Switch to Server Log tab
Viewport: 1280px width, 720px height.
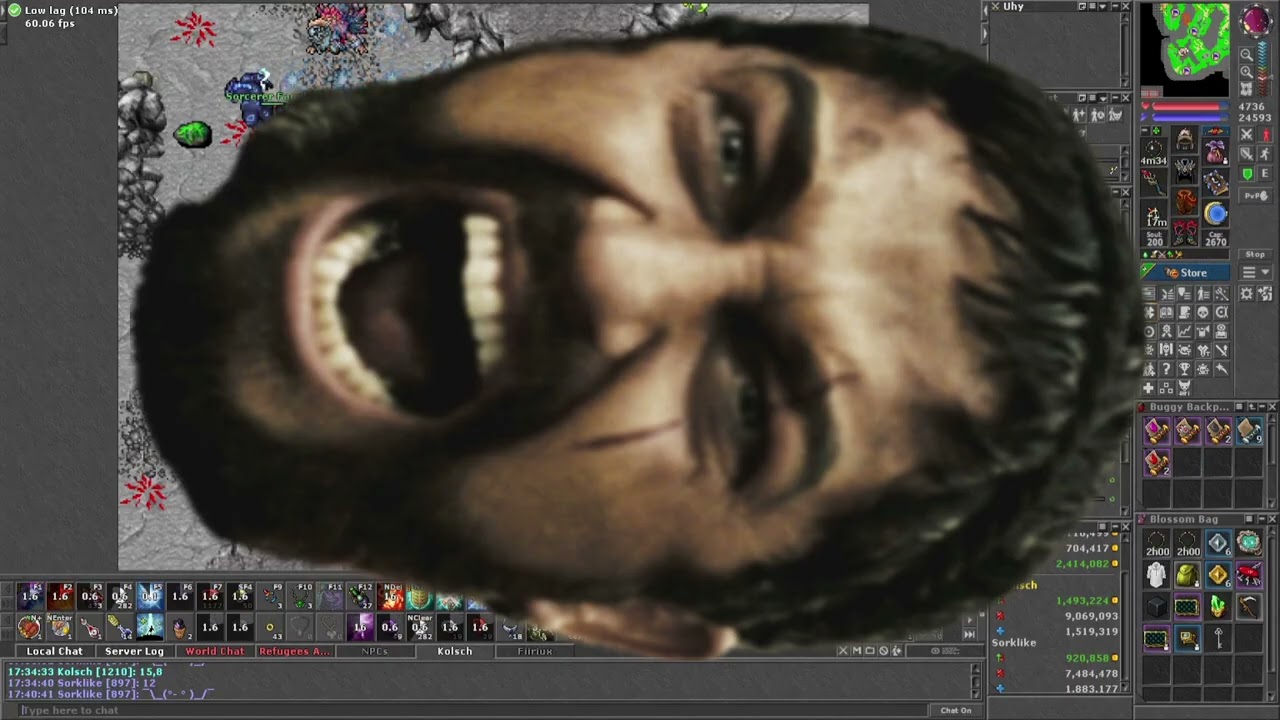point(134,651)
